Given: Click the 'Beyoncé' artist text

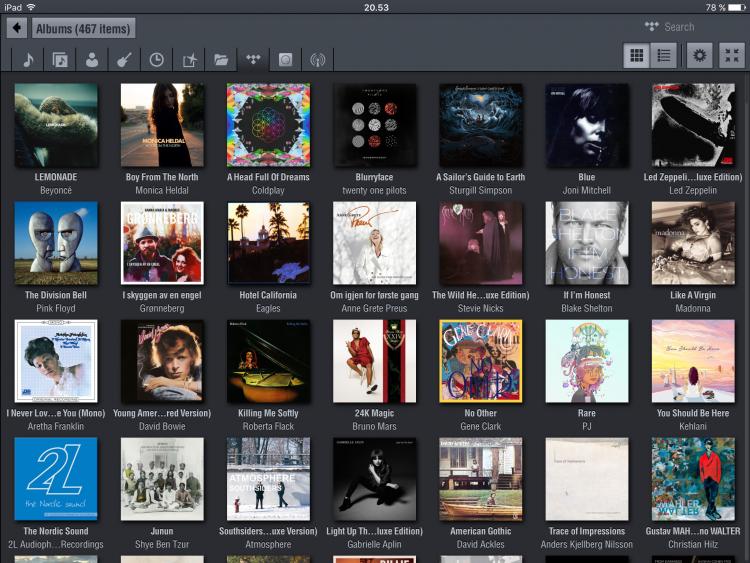Looking at the screenshot, I should pyautogui.click(x=56, y=190).
